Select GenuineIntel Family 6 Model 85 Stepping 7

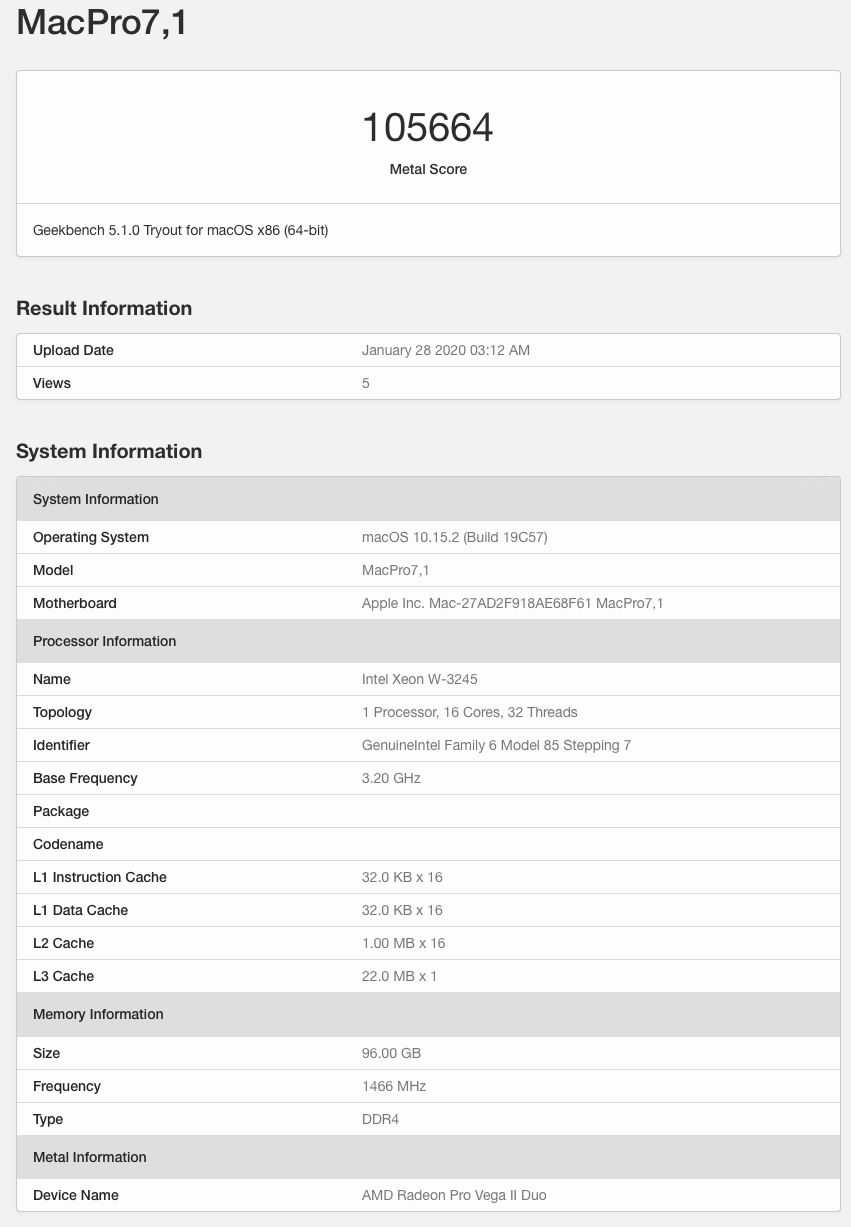[496, 745]
